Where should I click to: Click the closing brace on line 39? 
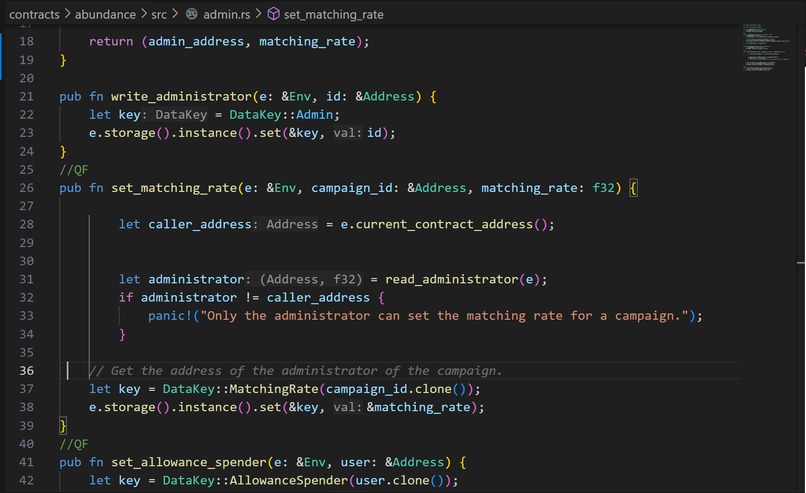[63, 426]
